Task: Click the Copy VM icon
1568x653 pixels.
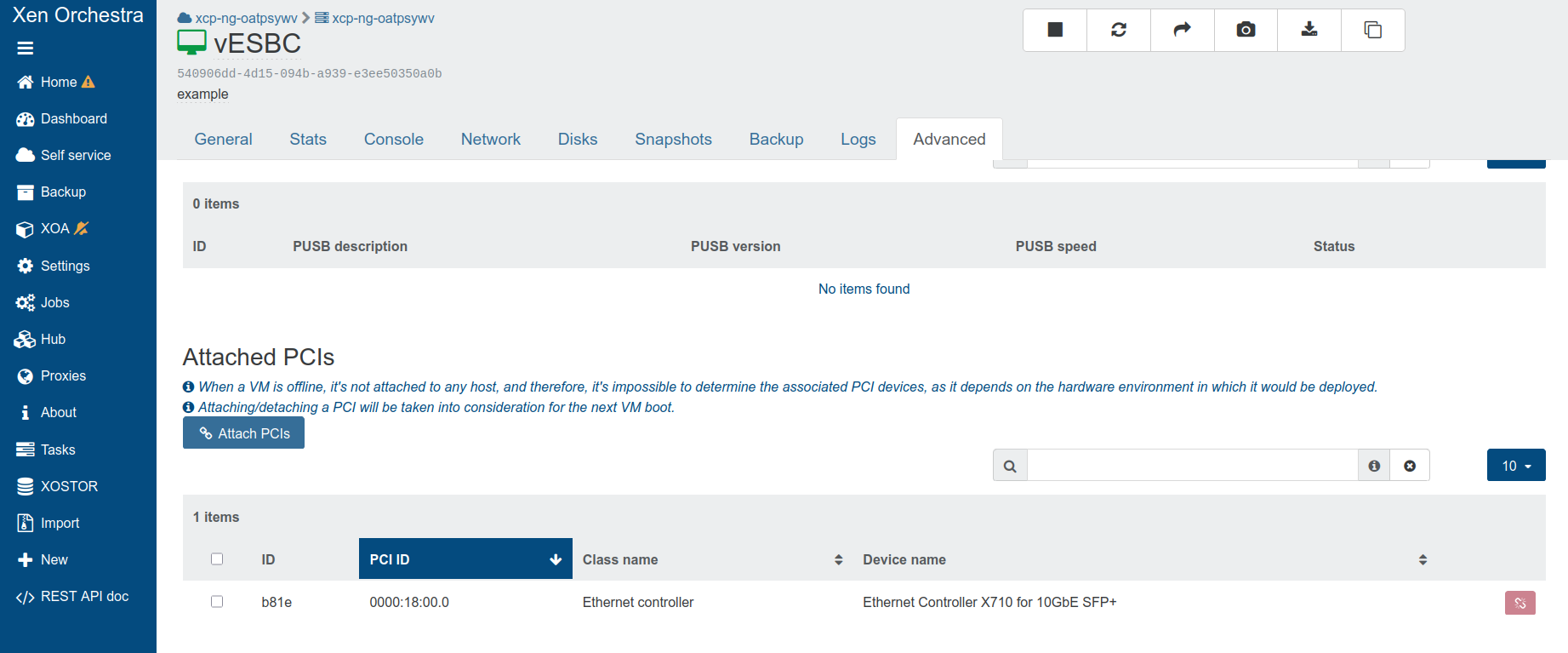Action: 1372,30
